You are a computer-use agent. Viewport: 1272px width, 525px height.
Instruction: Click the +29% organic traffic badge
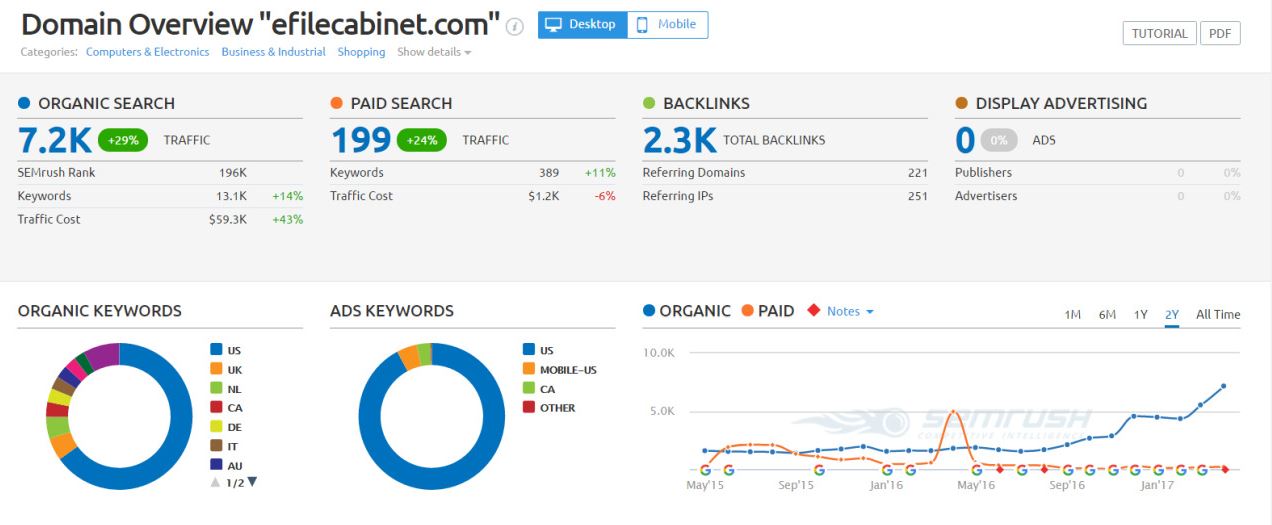point(124,140)
